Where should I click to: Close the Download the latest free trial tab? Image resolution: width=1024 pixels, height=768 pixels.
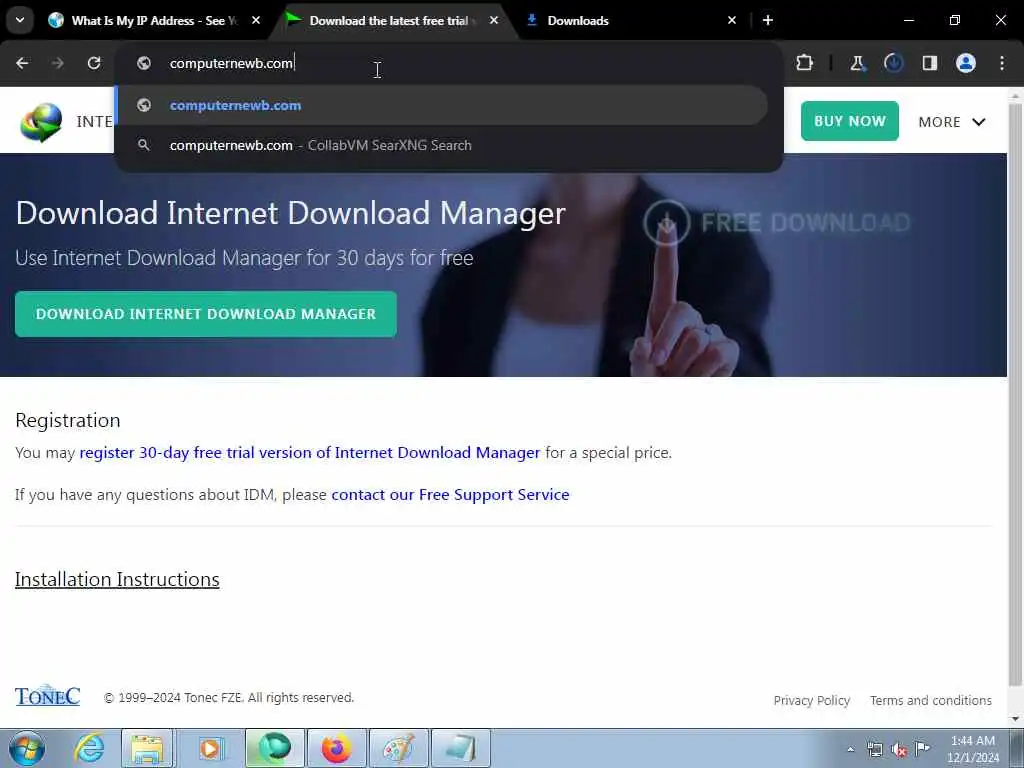(494, 20)
